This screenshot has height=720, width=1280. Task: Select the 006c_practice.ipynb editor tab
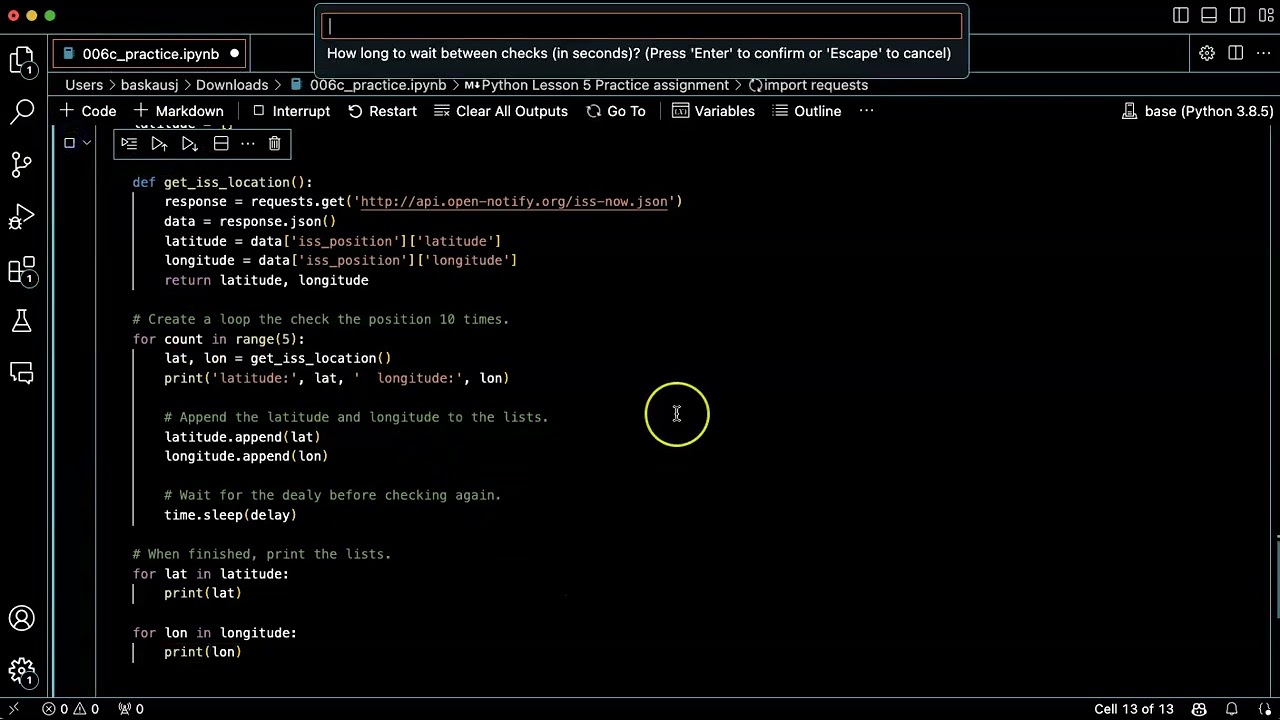(150, 54)
